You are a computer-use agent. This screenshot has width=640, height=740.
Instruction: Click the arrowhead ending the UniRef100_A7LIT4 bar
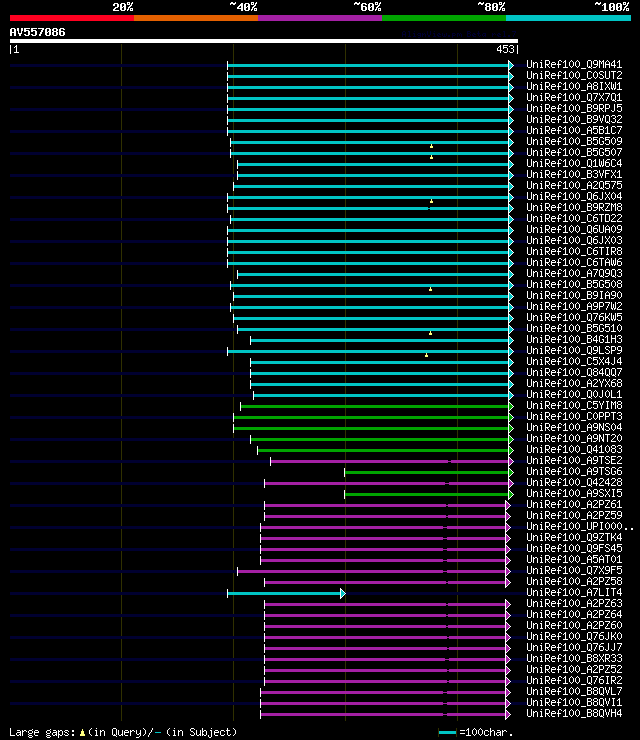tap(343, 593)
